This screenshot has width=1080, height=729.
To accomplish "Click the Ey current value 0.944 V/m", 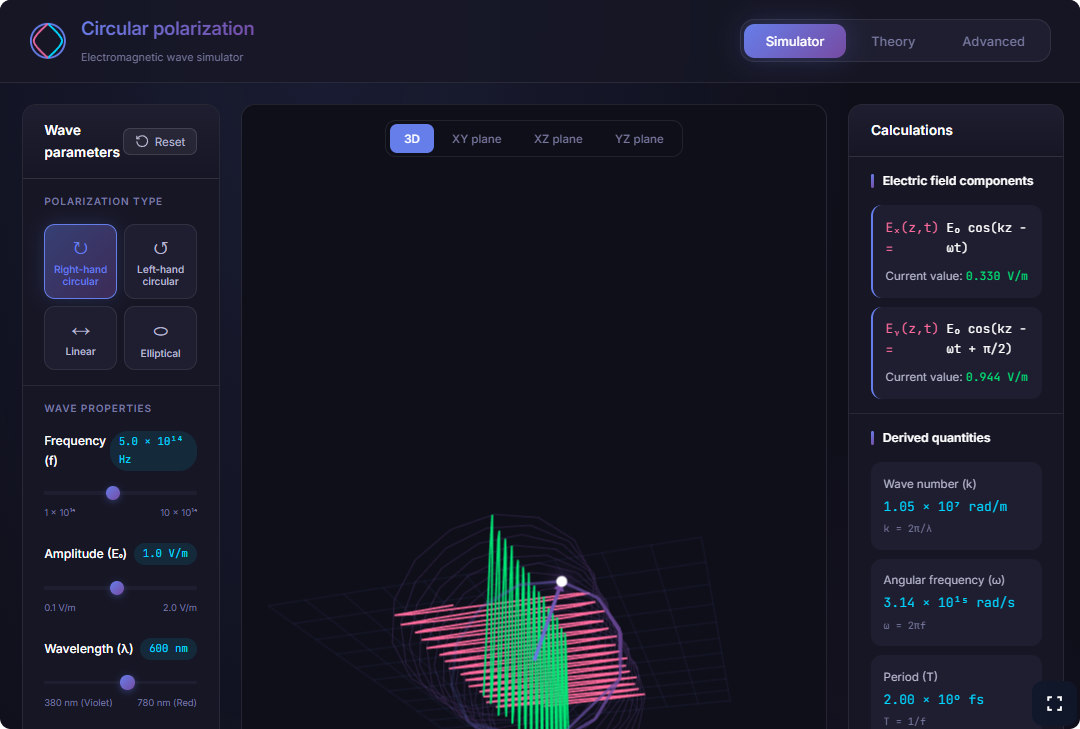I will [x=997, y=377].
